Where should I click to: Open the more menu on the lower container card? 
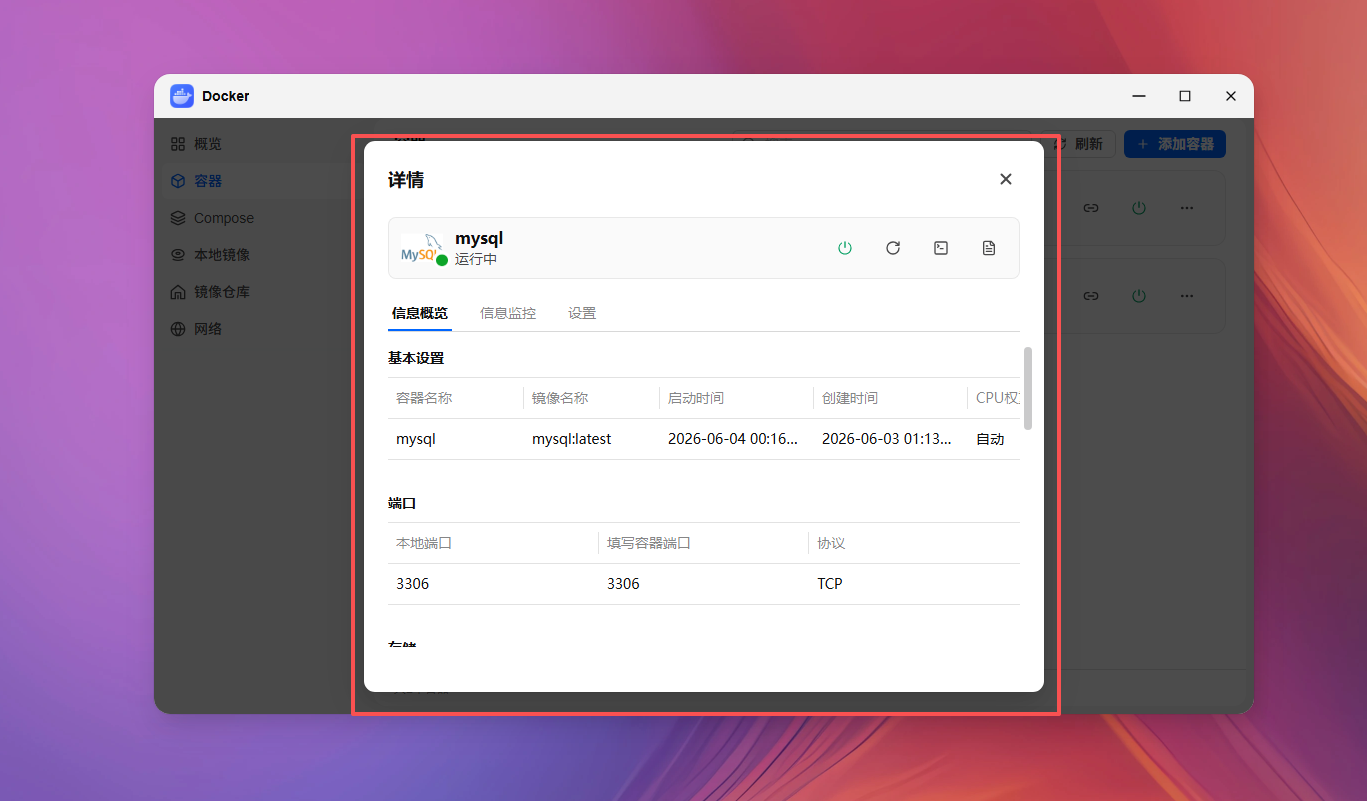(x=1187, y=296)
